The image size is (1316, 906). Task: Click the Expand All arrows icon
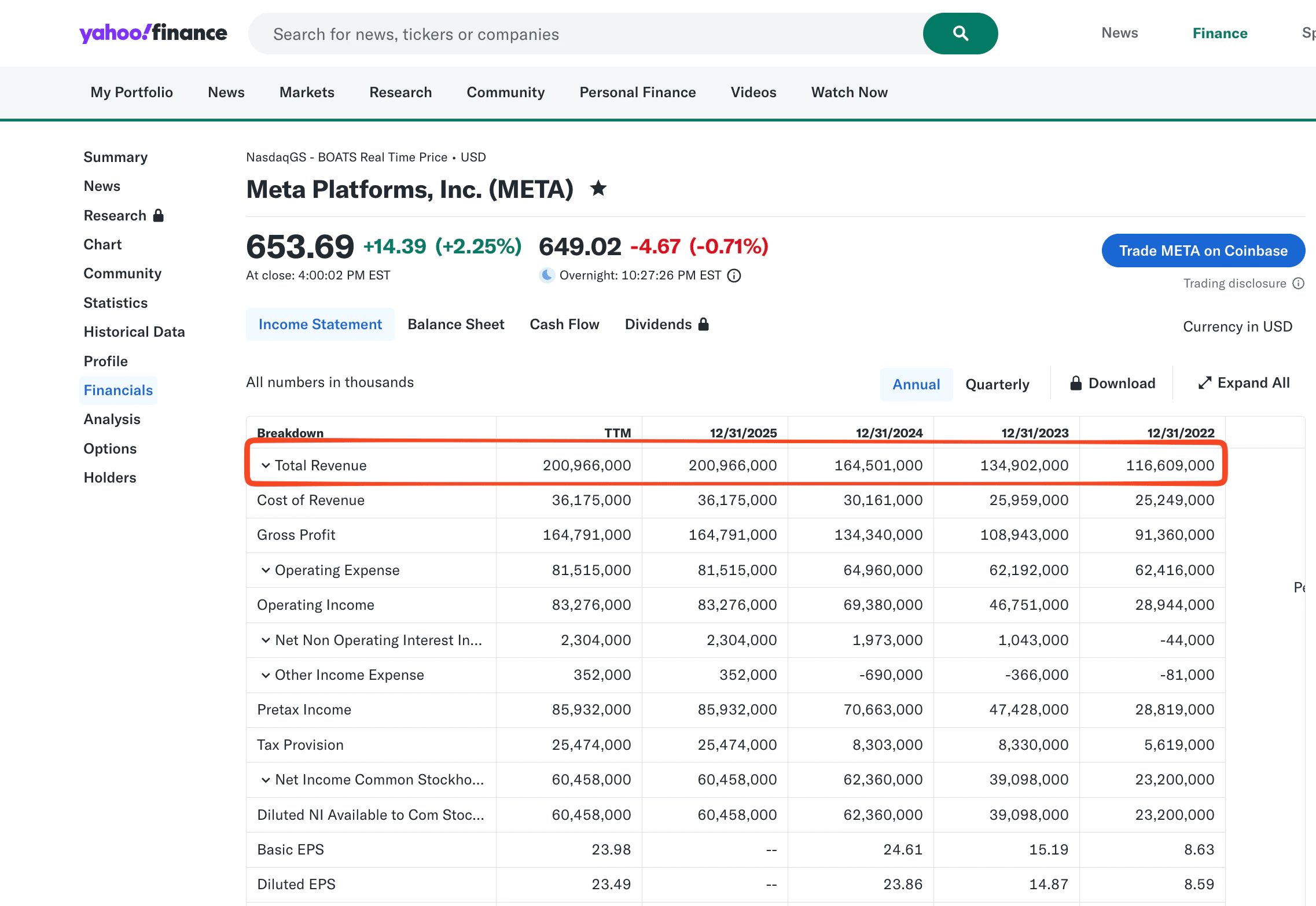pyautogui.click(x=1205, y=382)
